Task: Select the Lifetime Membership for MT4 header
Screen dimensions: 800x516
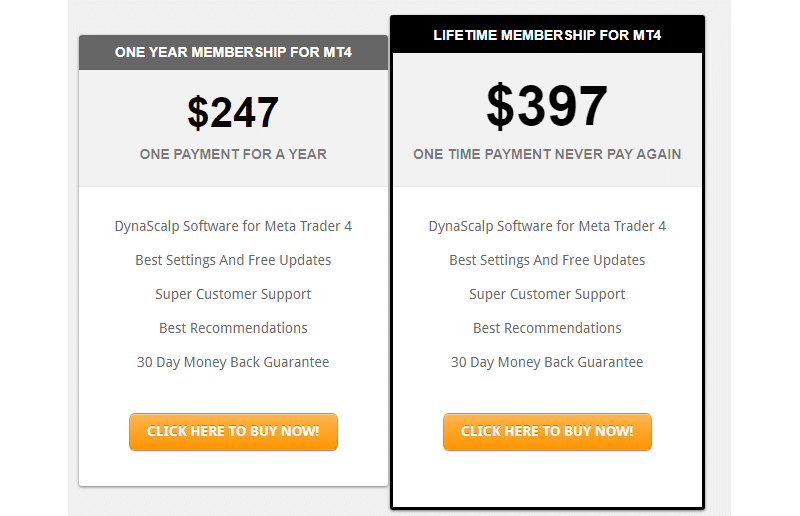Action: point(547,35)
